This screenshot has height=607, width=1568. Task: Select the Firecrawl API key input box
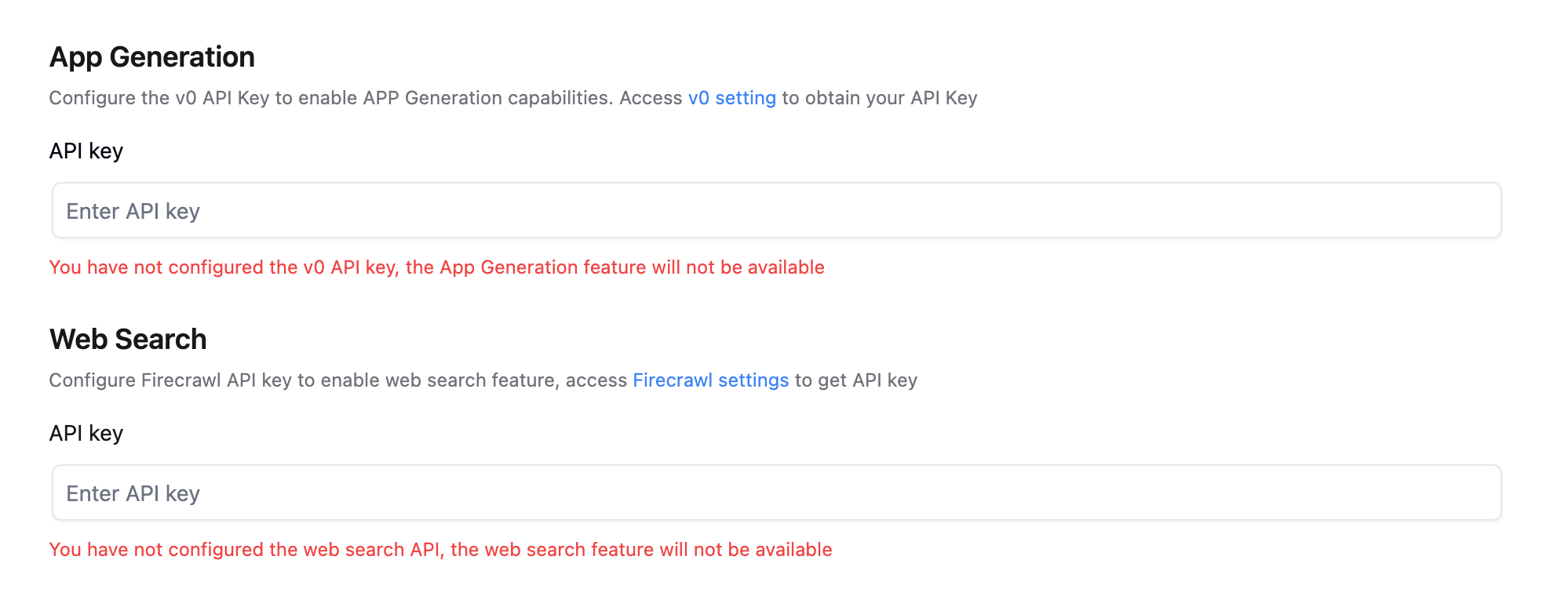(x=776, y=493)
